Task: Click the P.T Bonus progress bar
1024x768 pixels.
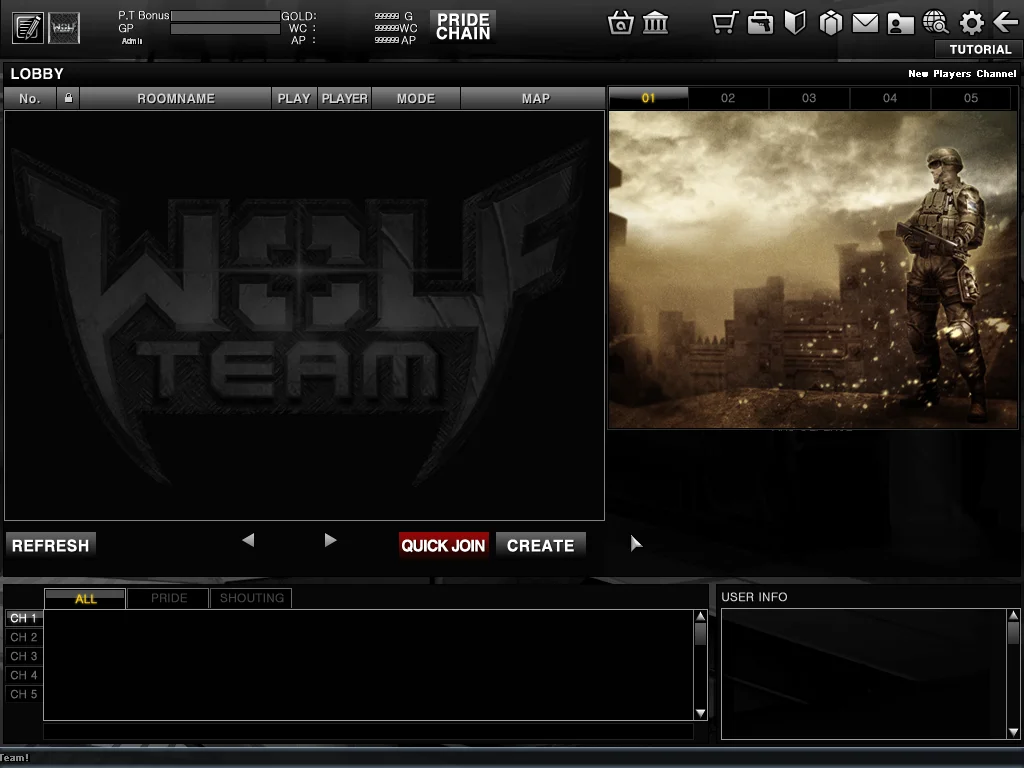Action: coord(225,16)
